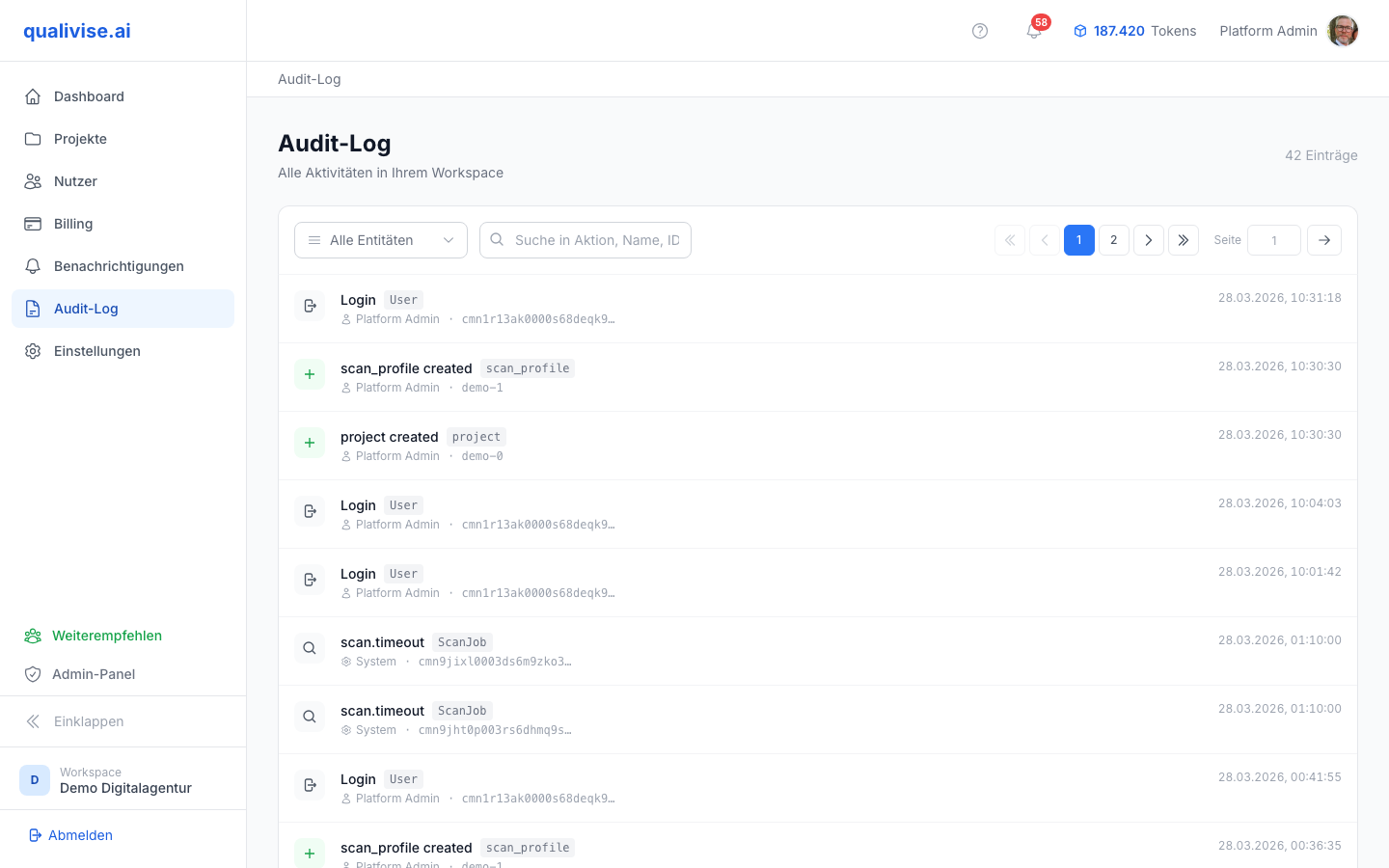Screen dimensions: 1389x868
Task: Open Projekte in sidebar
Action: coord(123,139)
